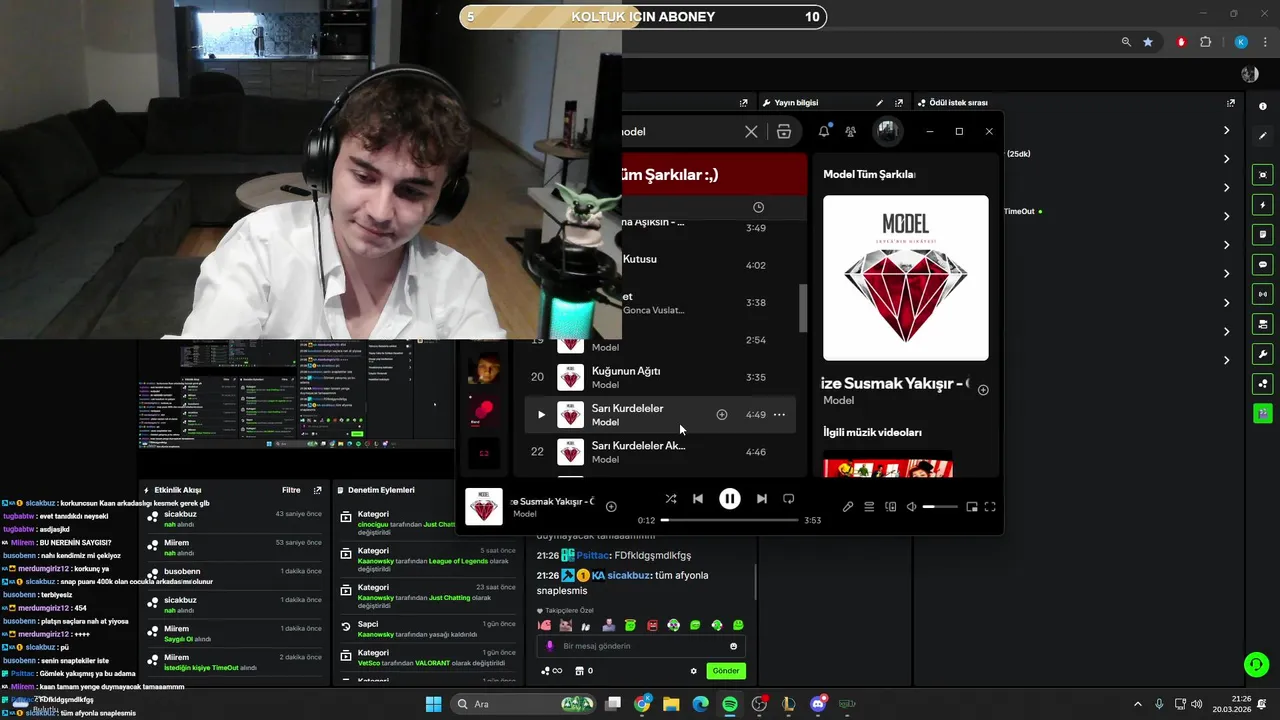Open pink blob playlist in Spotify library
This screenshot has width=1280, height=720.
[484, 411]
